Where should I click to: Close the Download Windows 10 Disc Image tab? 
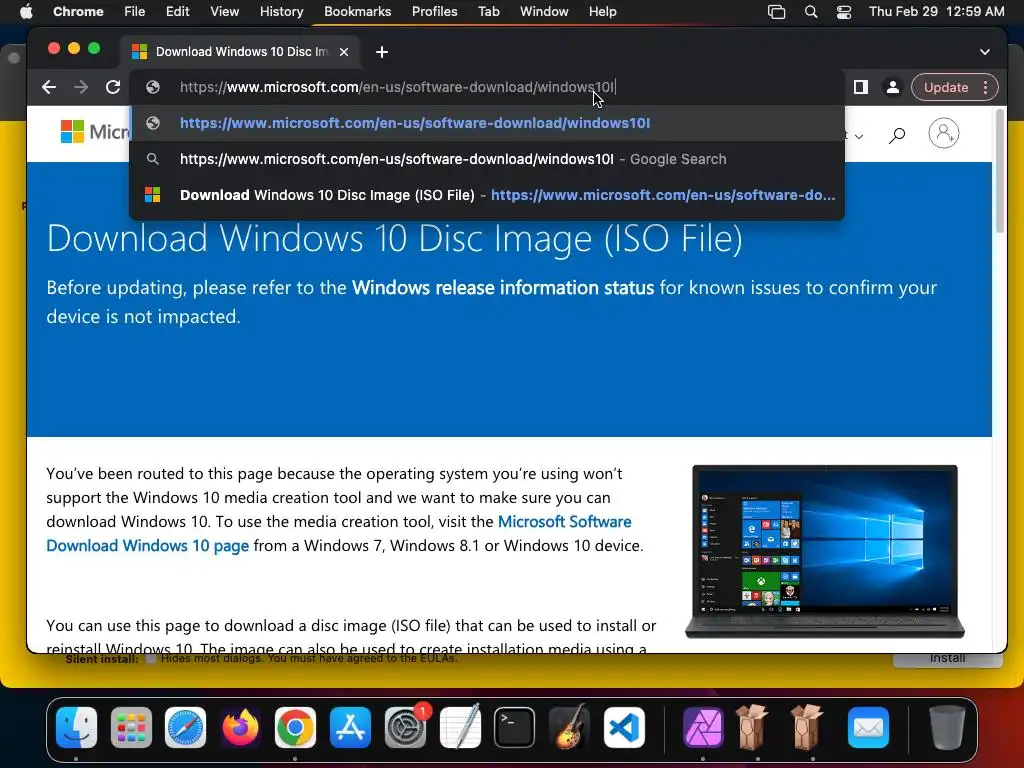point(344,52)
